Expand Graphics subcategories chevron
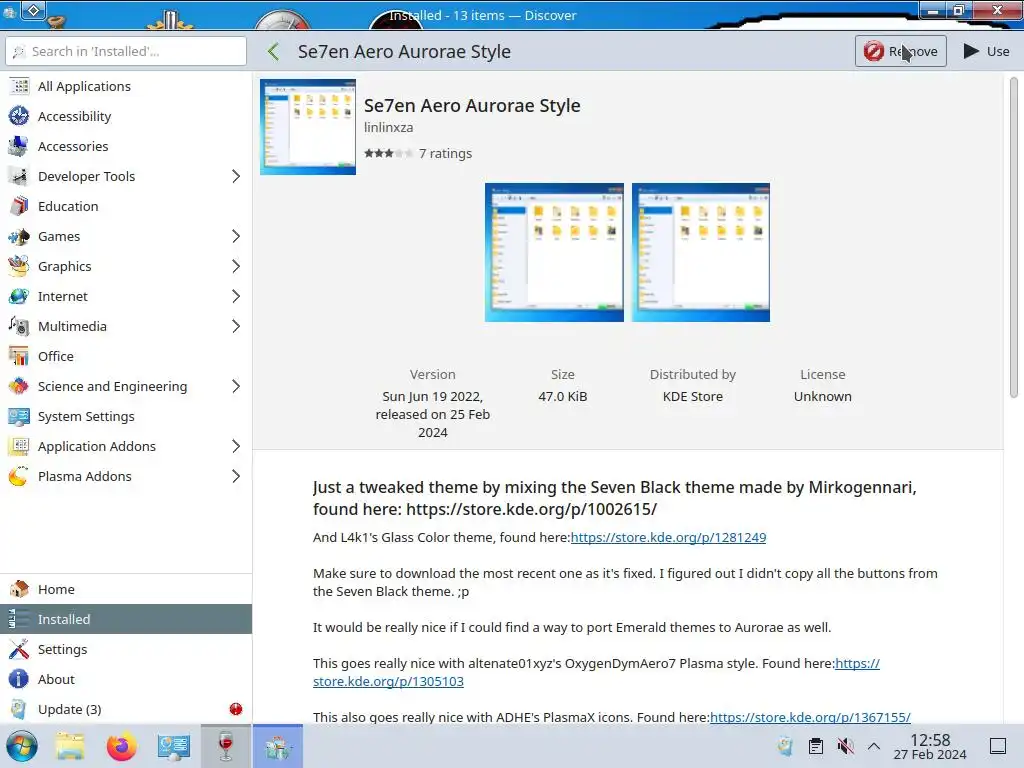This screenshot has width=1024, height=768. click(x=236, y=266)
